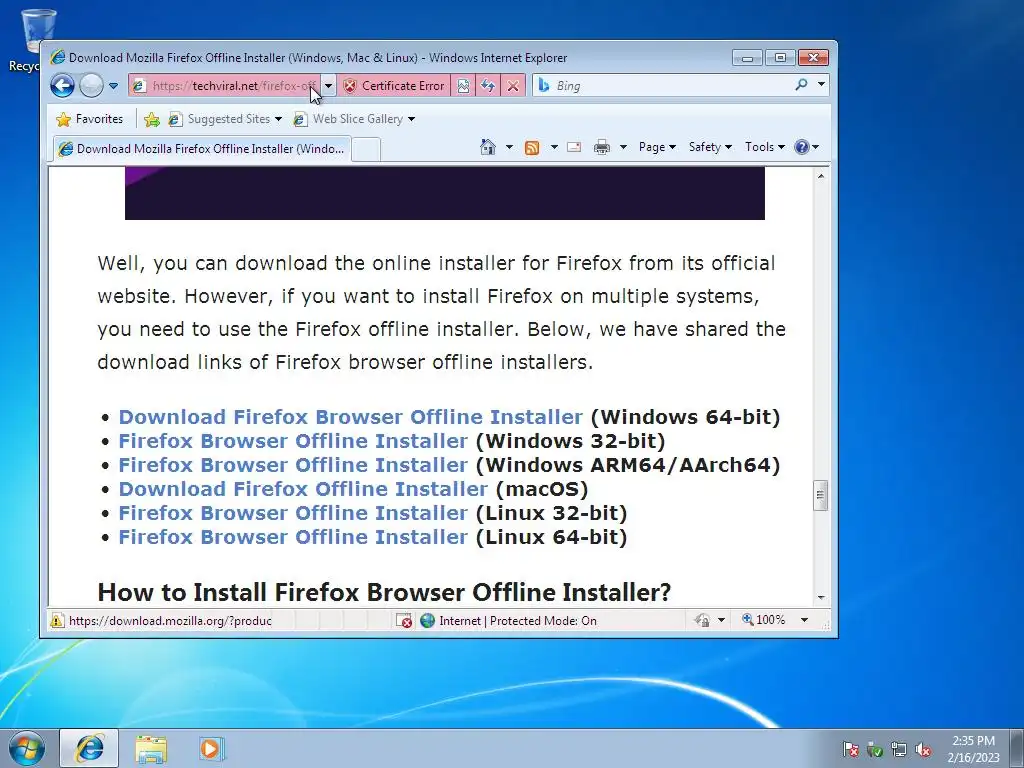Screen dimensions: 1024x768
Task: Toggle Compatibility View icon
Action: coord(463,86)
